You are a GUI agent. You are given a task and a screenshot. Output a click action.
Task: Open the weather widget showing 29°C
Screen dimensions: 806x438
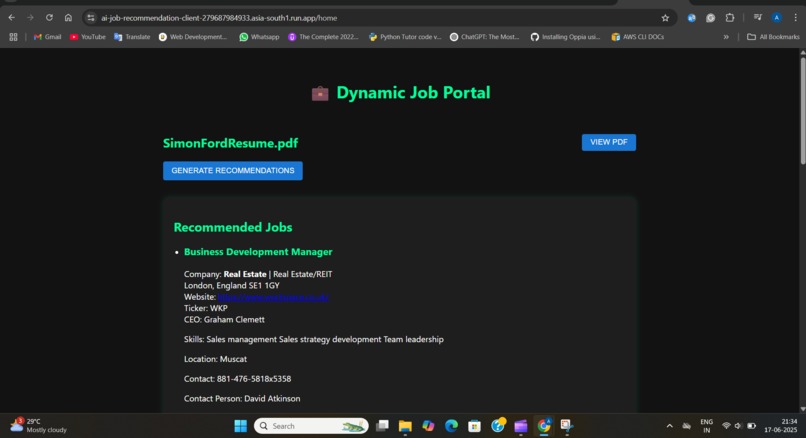tap(39, 426)
